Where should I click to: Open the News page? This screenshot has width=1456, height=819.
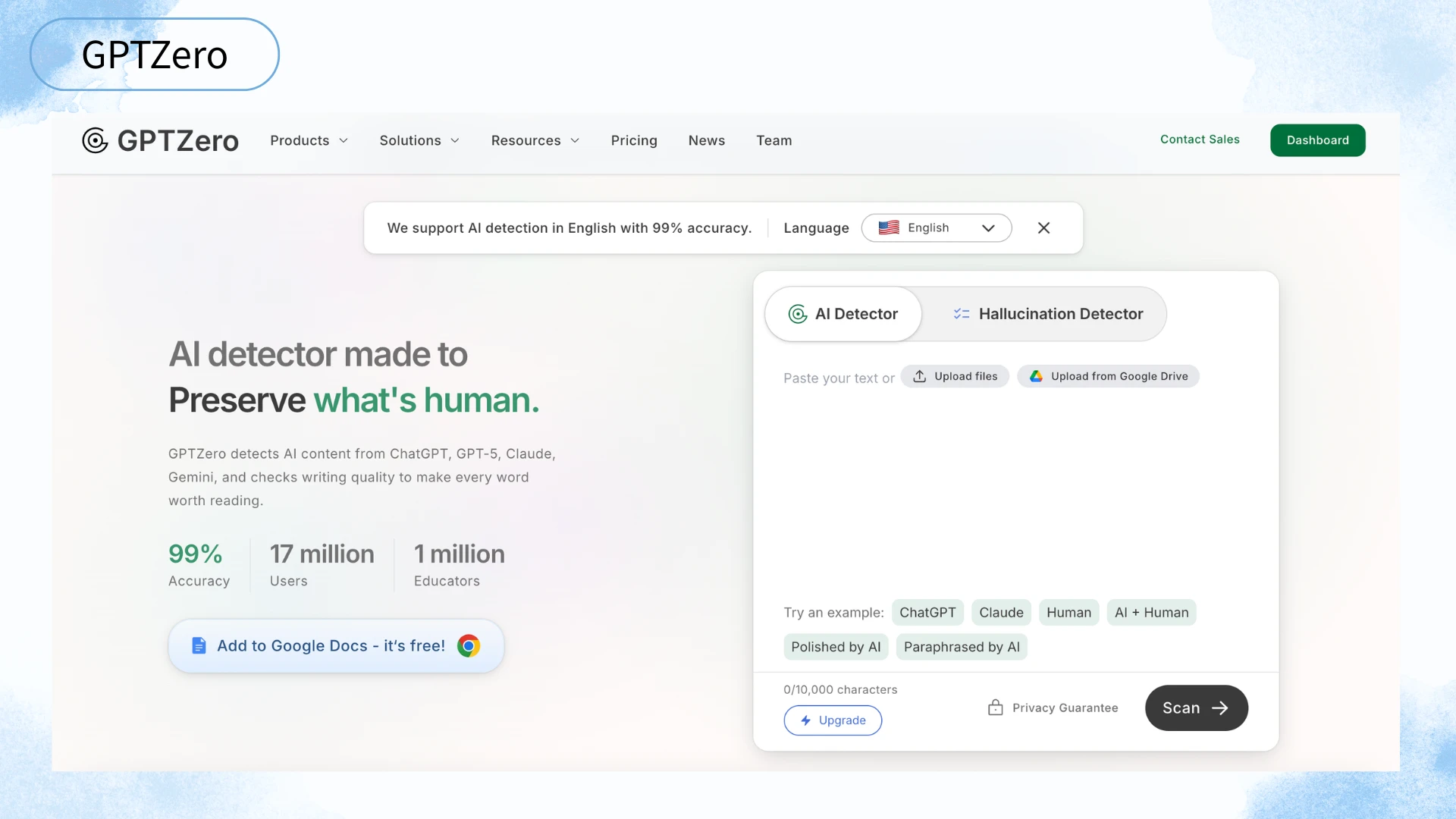(707, 140)
